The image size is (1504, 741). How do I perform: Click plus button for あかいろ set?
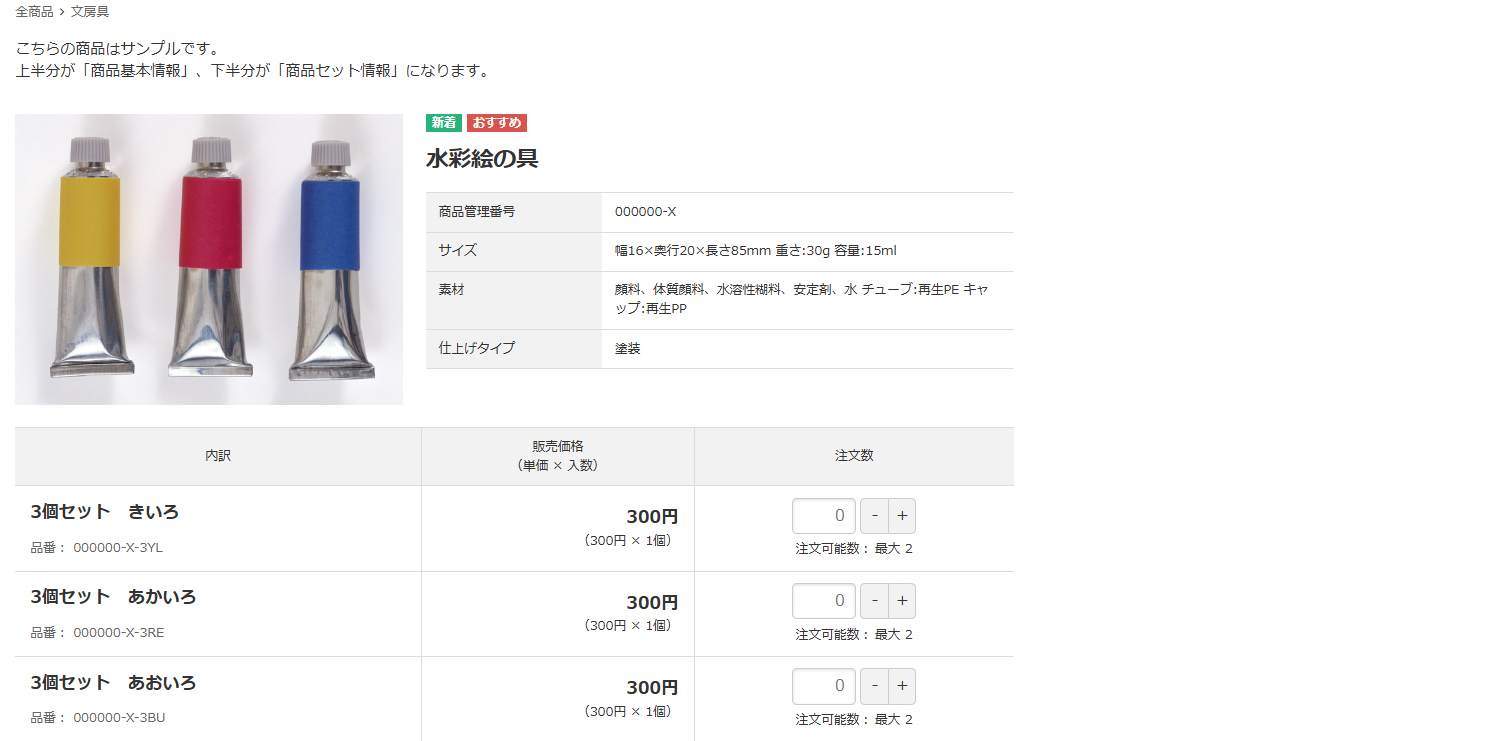click(x=901, y=601)
